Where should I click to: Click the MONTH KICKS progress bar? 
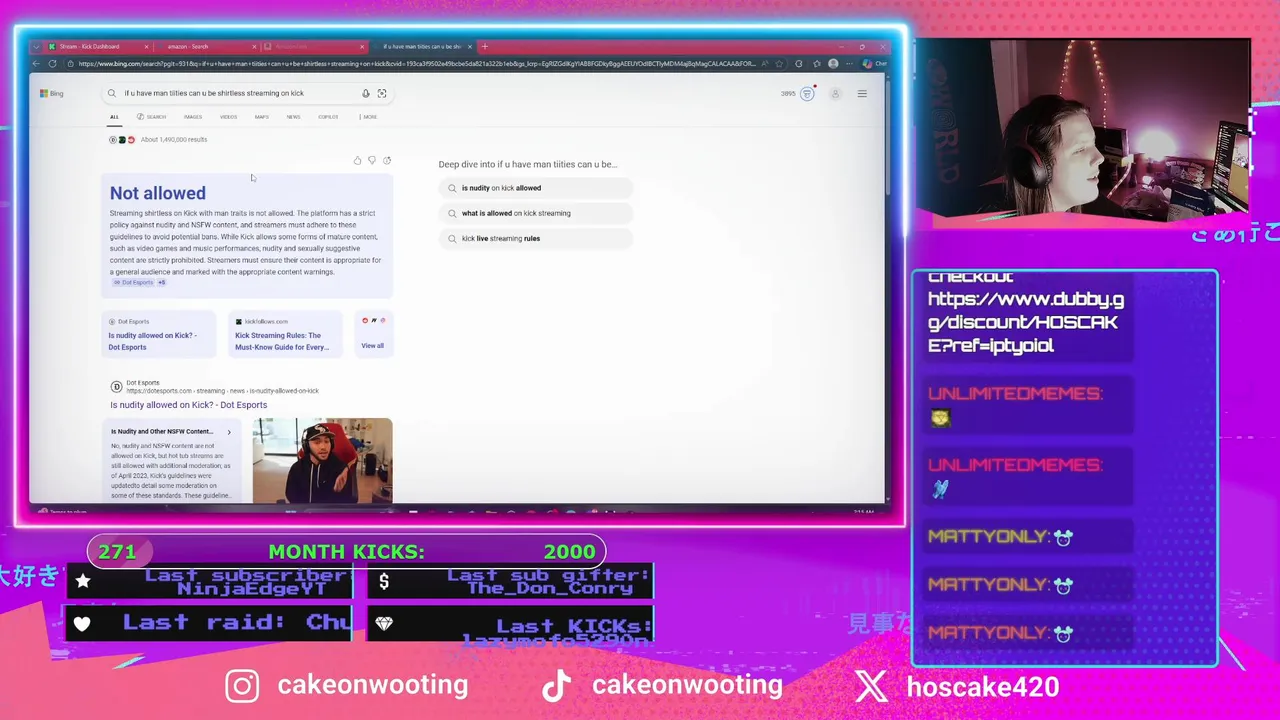[x=346, y=551]
